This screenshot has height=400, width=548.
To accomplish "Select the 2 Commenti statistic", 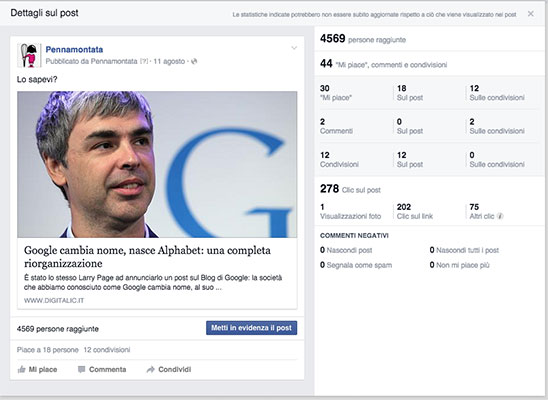I will [x=336, y=126].
